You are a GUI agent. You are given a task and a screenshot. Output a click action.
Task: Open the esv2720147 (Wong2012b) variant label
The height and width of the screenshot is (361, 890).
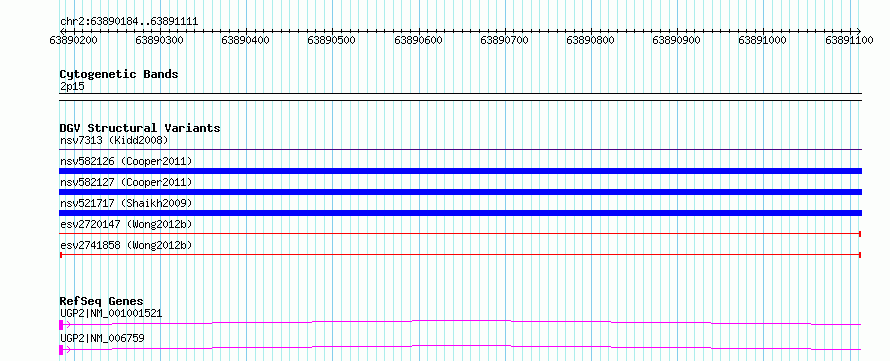click(x=126, y=224)
